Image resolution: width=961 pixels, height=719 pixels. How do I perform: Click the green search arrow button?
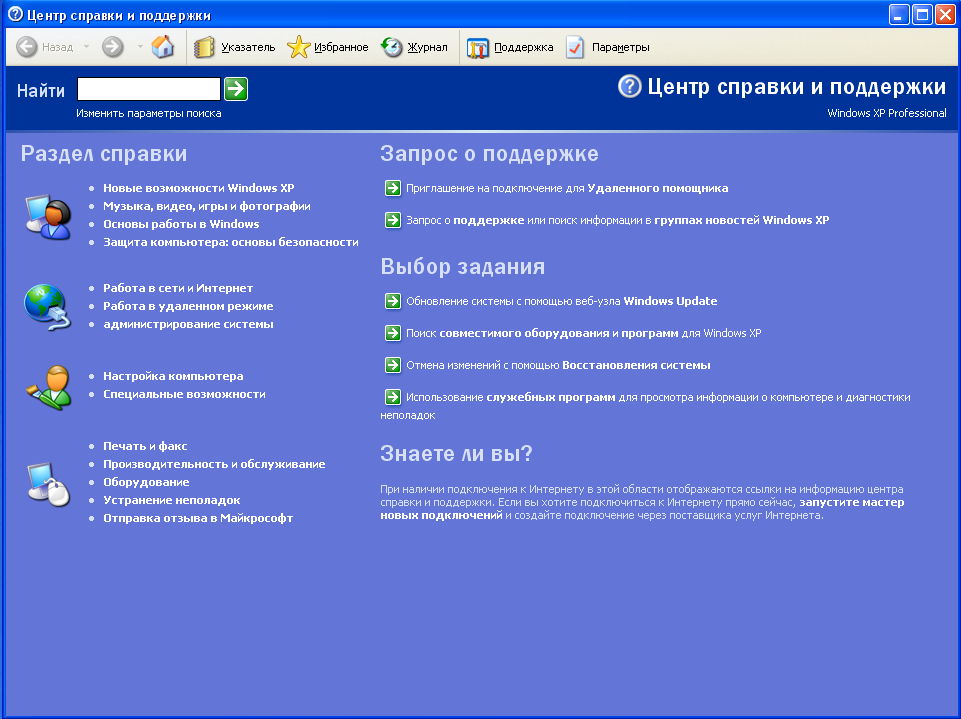(x=236, y=89)
